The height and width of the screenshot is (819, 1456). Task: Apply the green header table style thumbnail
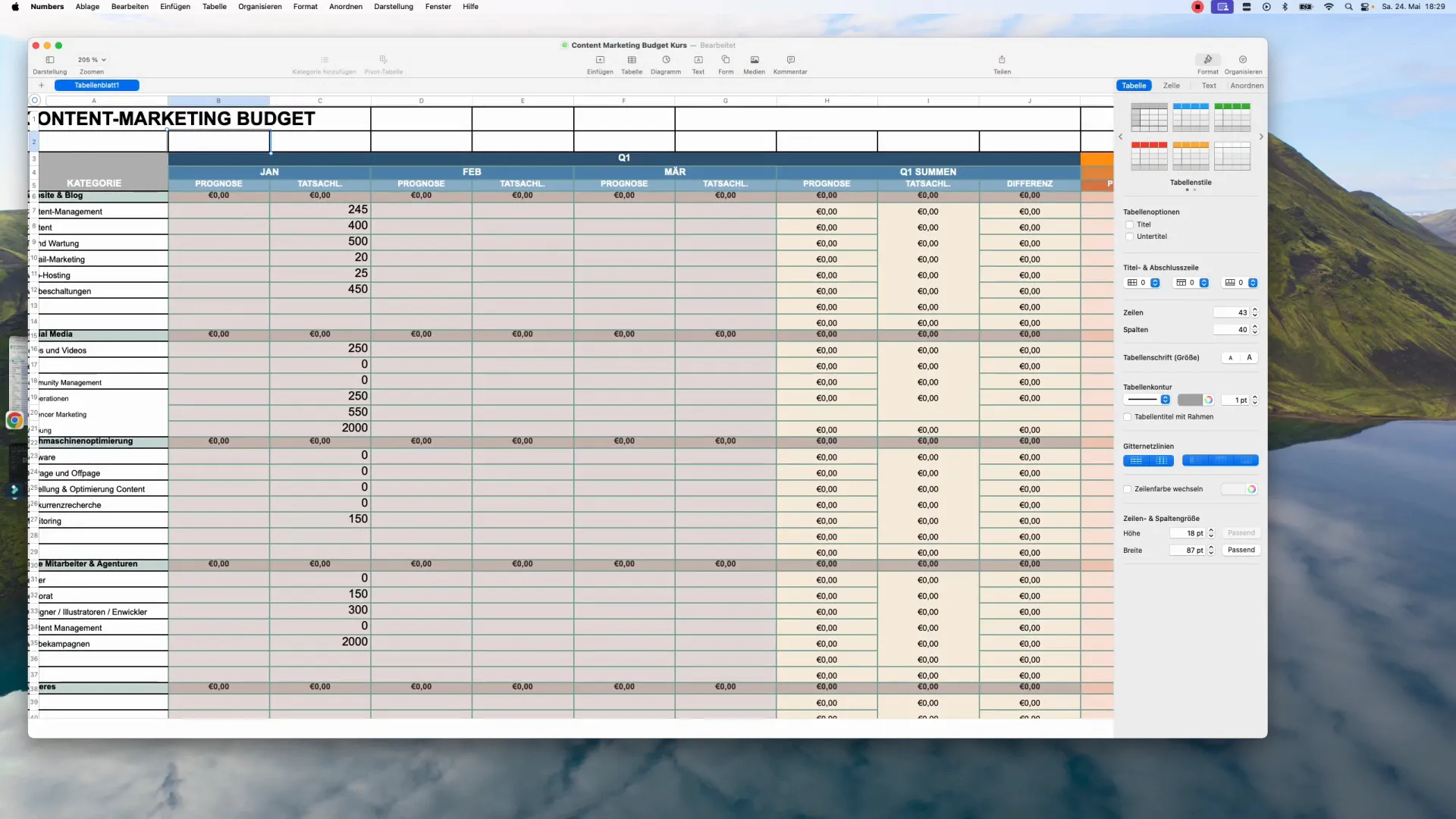[x=1232, y=118]
